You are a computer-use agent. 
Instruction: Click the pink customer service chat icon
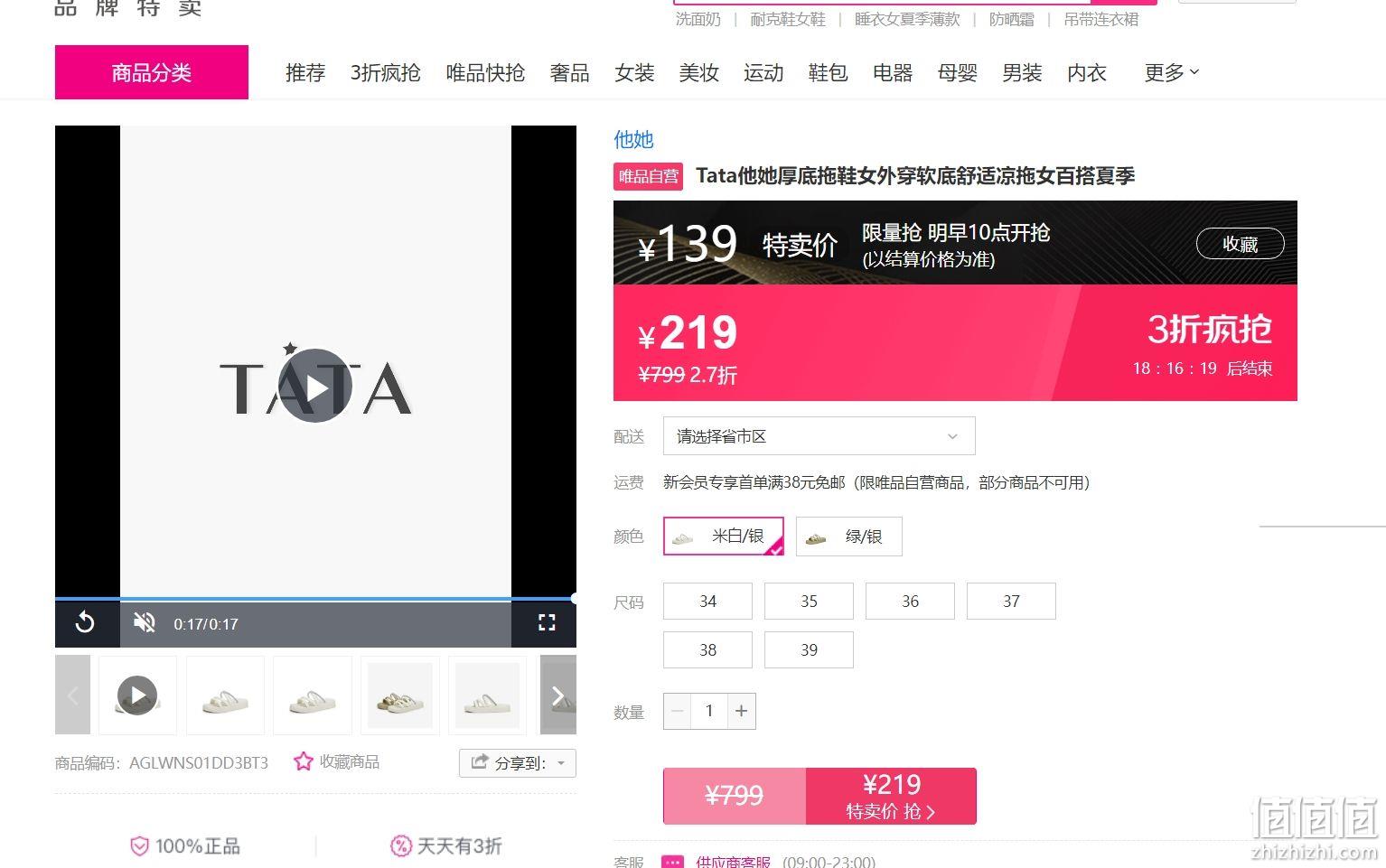[672, 862]
